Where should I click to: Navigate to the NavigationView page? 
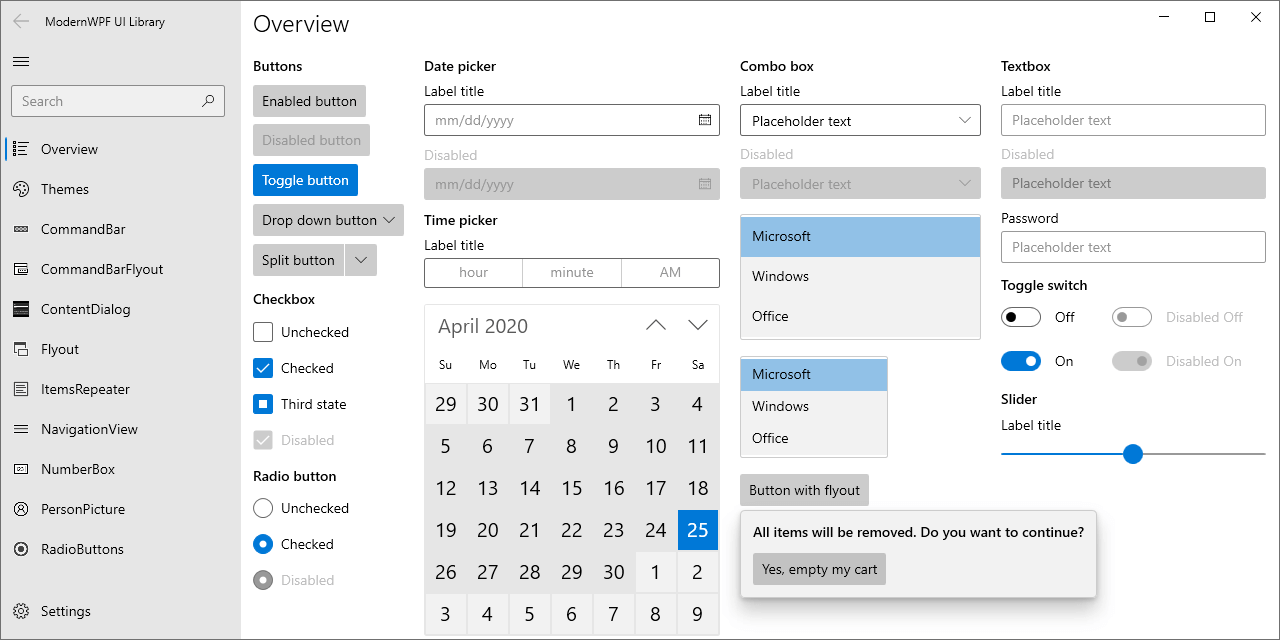(x=89, y=429)
